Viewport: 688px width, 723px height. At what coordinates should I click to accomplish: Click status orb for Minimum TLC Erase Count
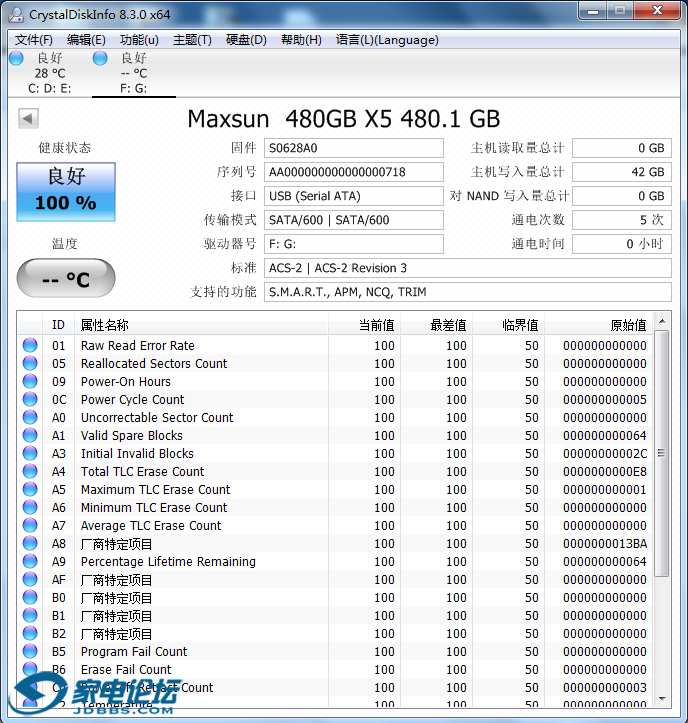coord(30,507)
